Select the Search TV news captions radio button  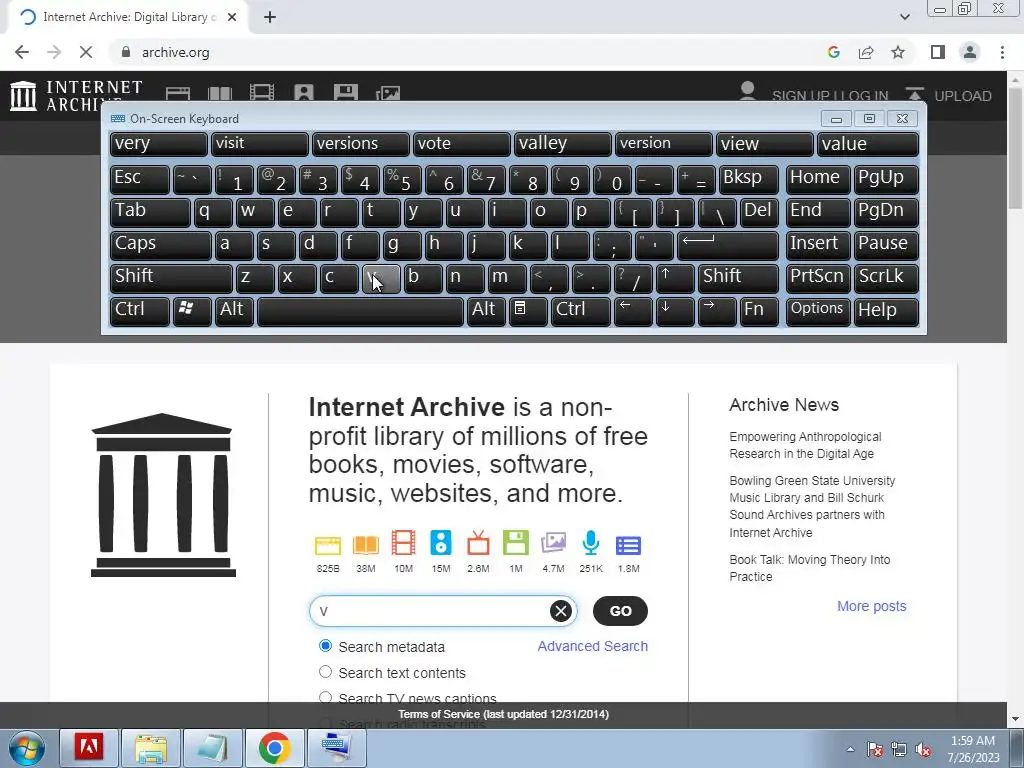point(325,697)
